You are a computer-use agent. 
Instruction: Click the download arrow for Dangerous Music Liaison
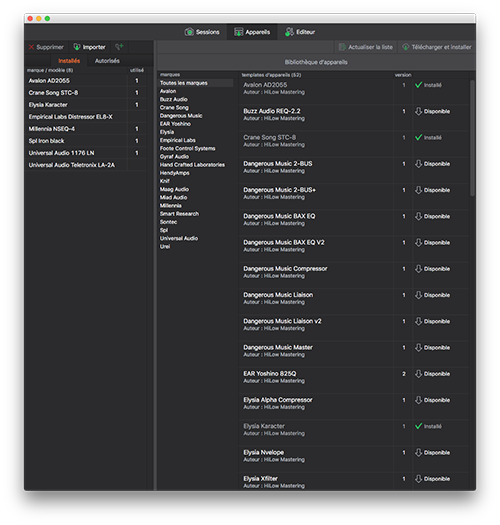click(418, 295)
